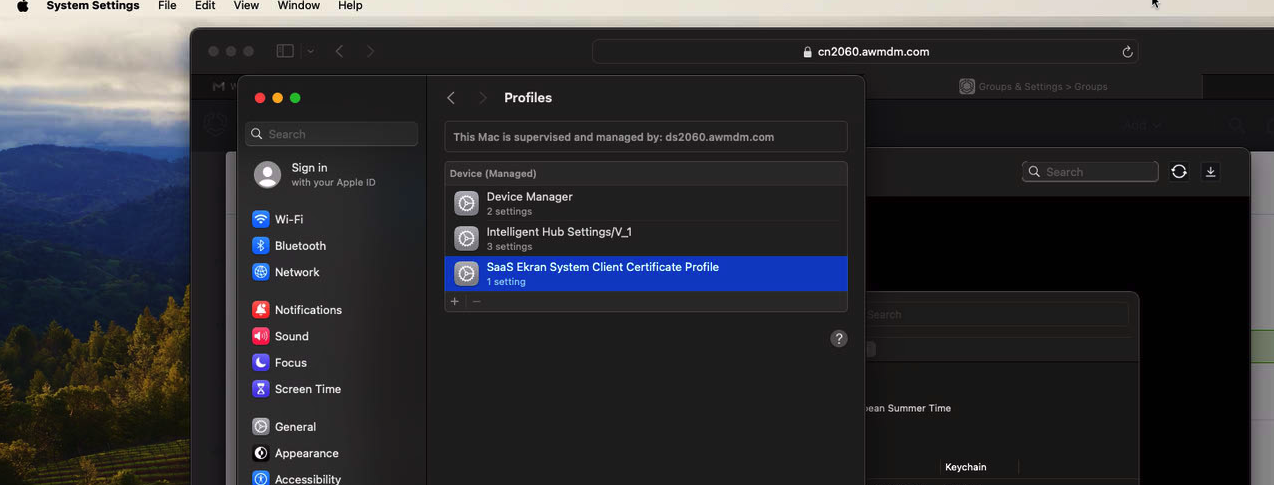Open Wi-Fi settings in sidebar
This screenshot has height=485, width=1274.
coord(288,219)
